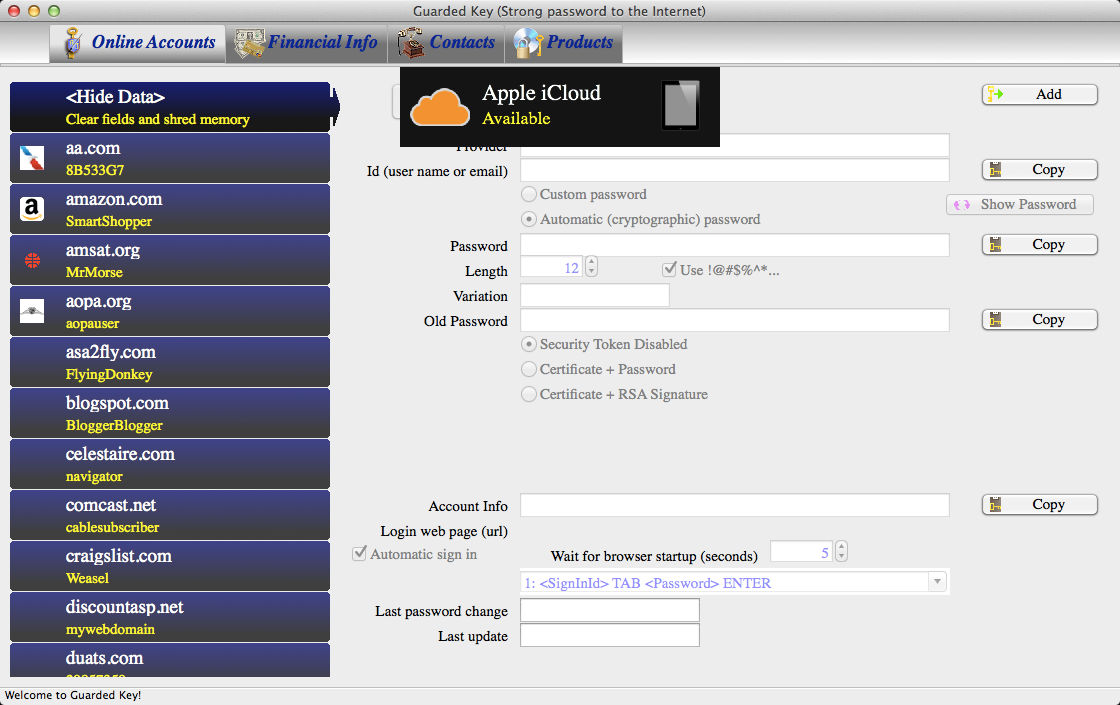The image size is (1120, 705).
Task: Click the Password input field
Action: (x=734, y=245)
